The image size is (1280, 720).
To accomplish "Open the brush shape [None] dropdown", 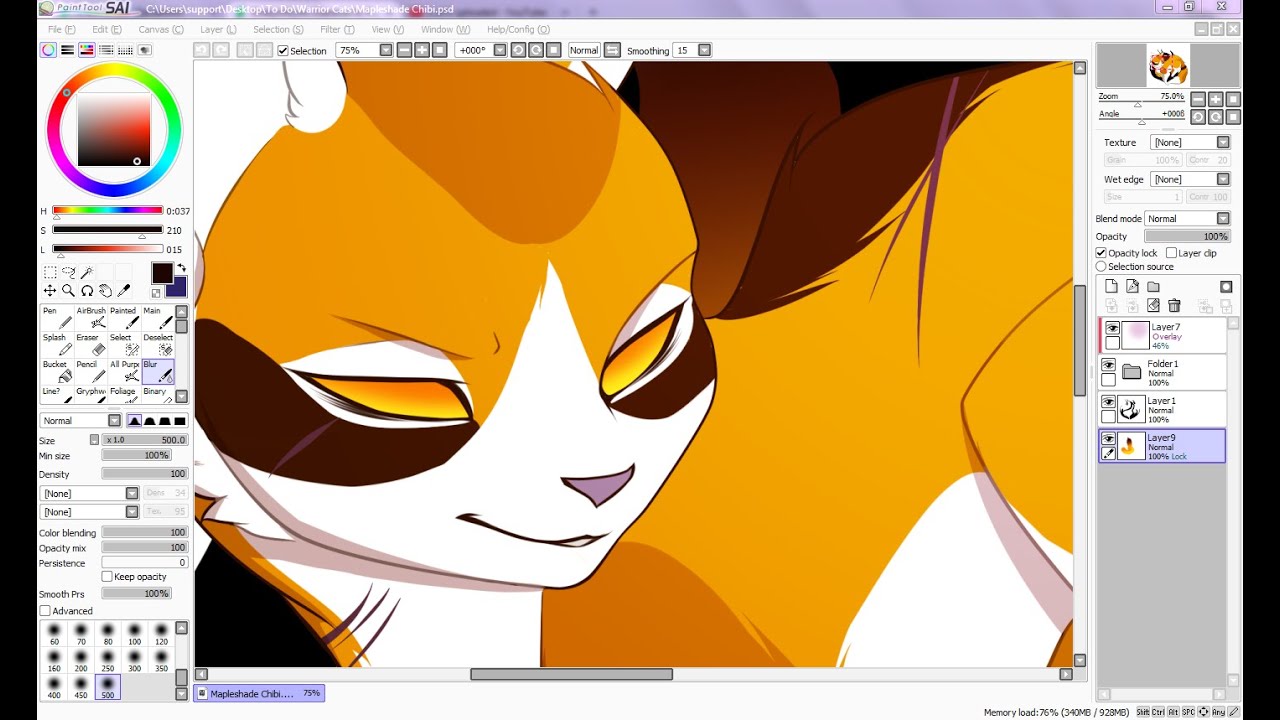I will 131,493.
